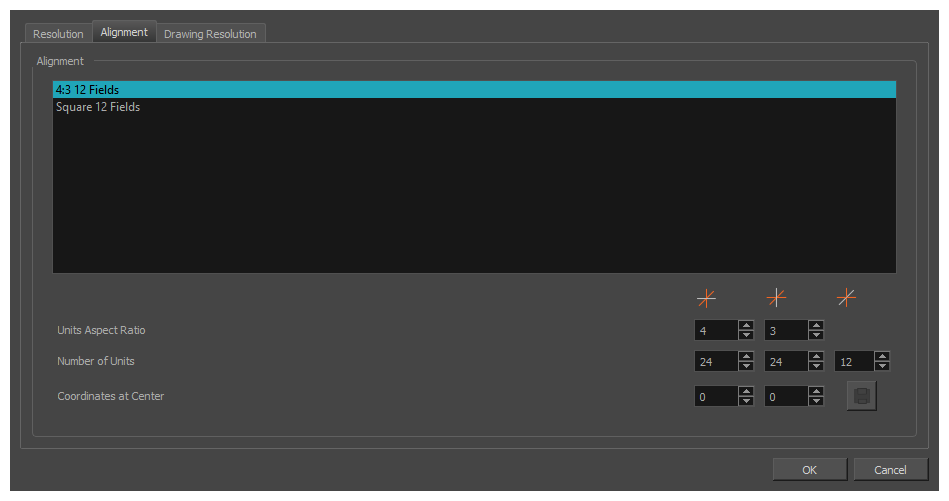Click the save alignment disk icon
Image resolution: width=949 pixels, height=501 pixels.
click(x=861, y=396)
